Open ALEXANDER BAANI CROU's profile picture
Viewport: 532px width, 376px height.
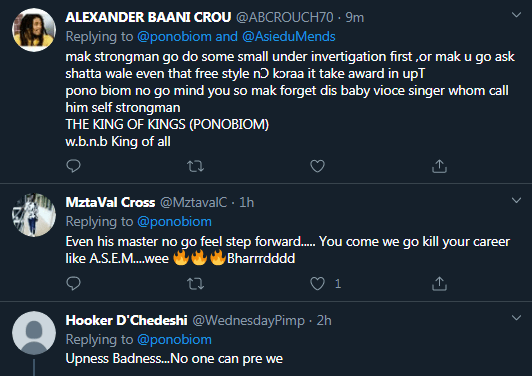click(34, 30)
